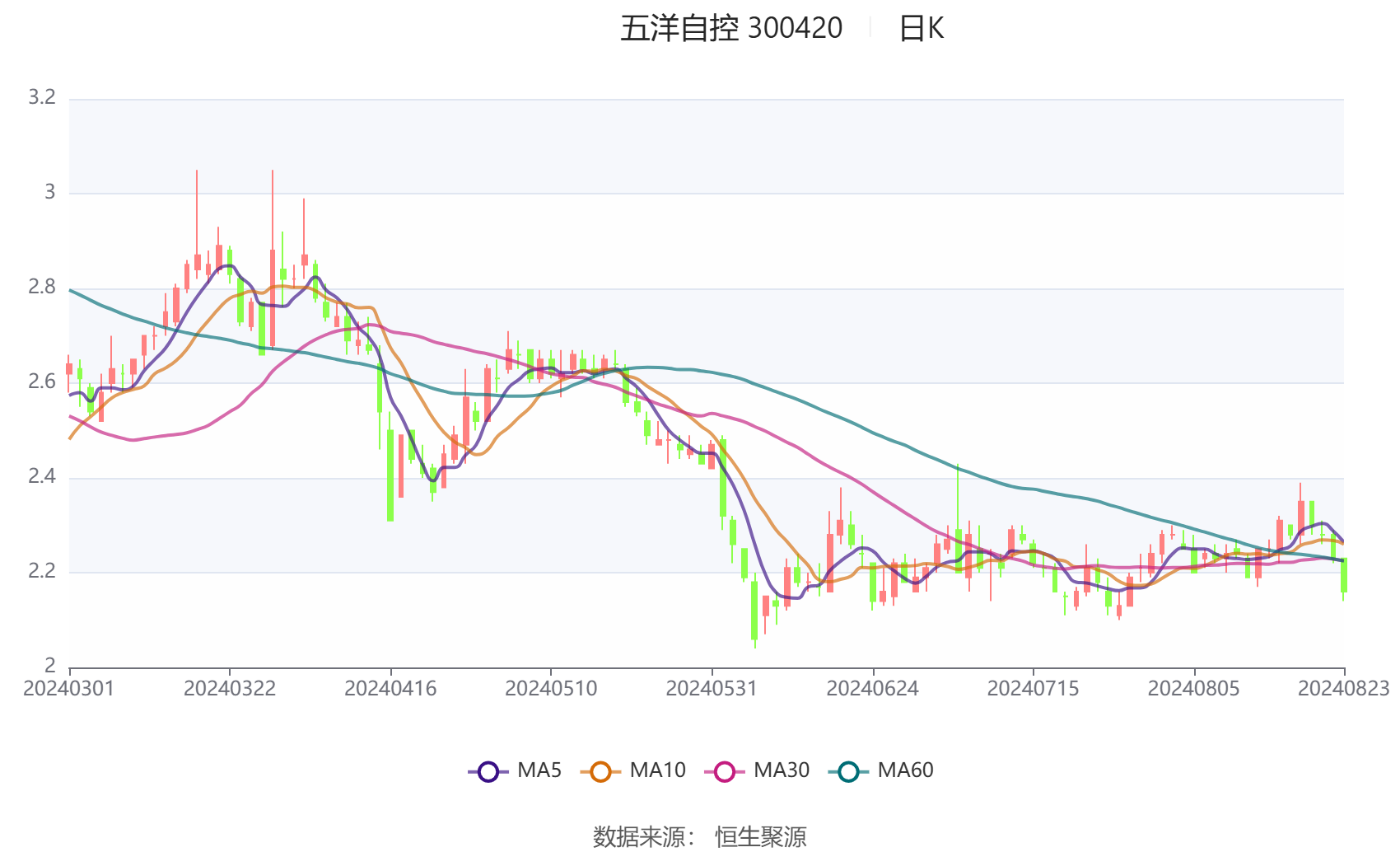Click the MA10 orange legend circle marker
Screen dimensions: 1400x852
(600, 772)
